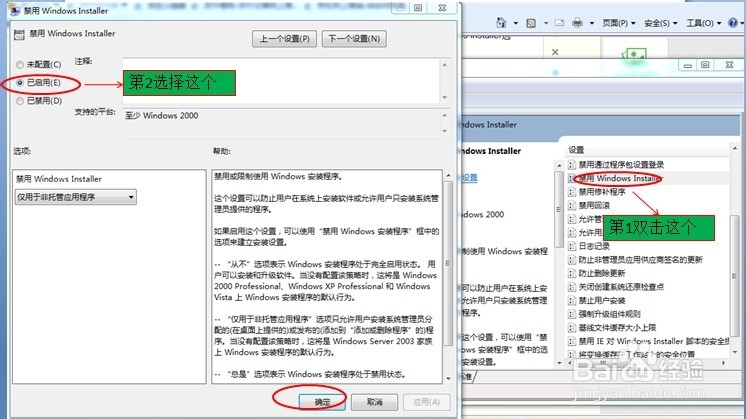The image size is (746, 419).
Task: Click the help text scrollbar thumb
Action: tap(448, 263)
